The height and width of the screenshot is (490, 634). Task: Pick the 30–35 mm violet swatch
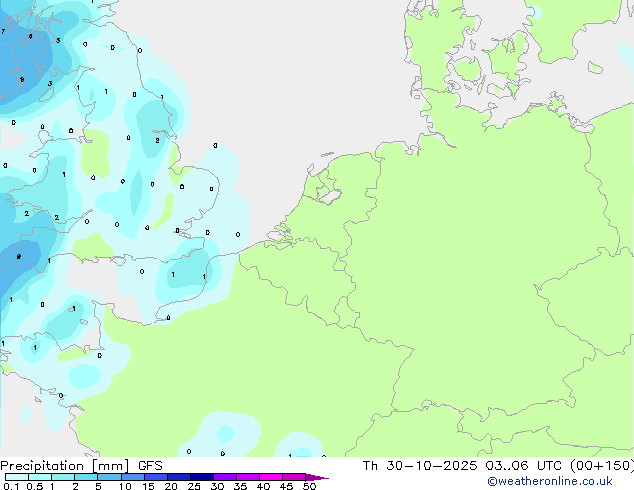tap(224, 477)
